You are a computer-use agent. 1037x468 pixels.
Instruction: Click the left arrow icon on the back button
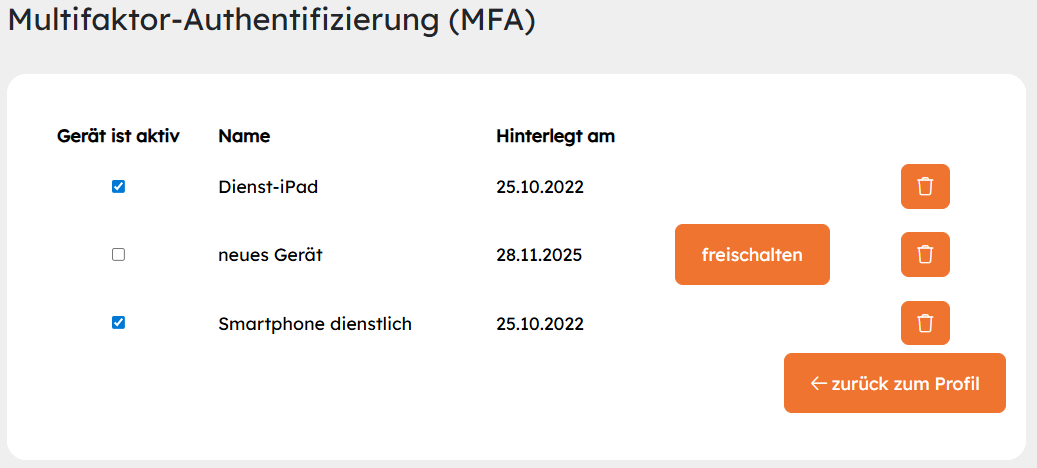818,383
